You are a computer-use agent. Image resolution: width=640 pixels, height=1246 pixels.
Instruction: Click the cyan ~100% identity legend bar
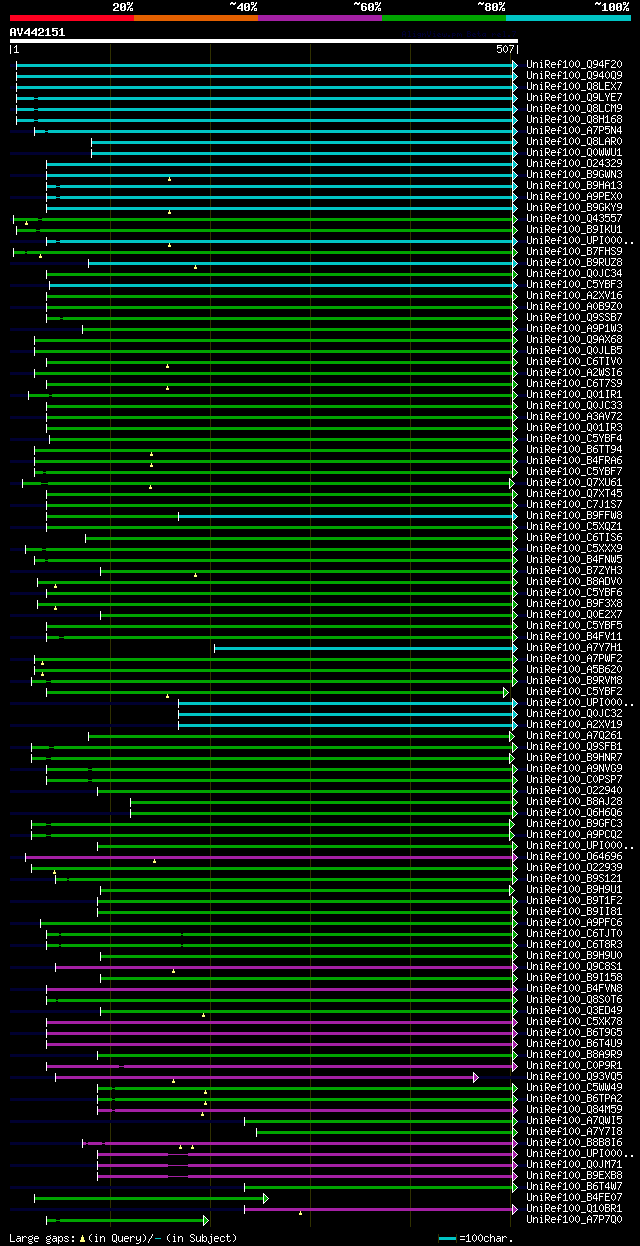click(x=568, y=17)
